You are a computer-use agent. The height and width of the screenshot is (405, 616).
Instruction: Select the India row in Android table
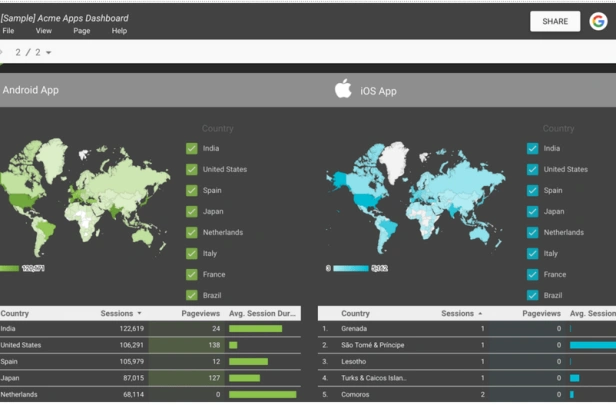coord(150,329)
